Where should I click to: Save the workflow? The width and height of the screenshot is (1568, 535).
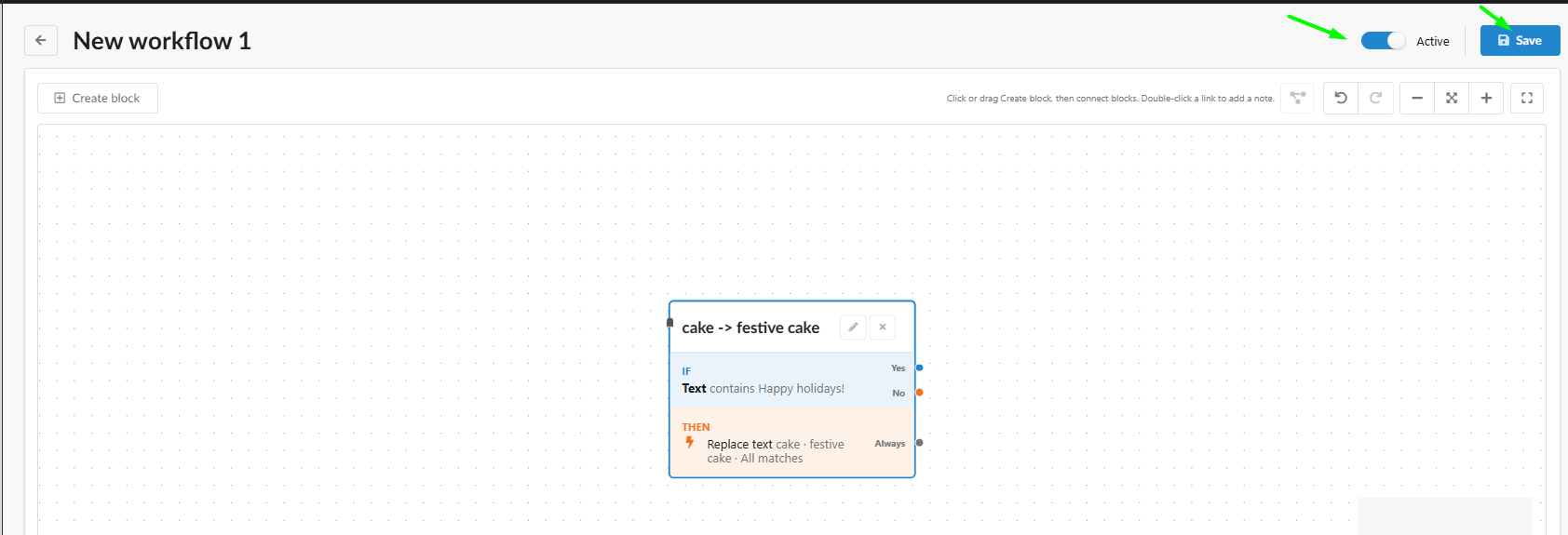click(1520, 40)
